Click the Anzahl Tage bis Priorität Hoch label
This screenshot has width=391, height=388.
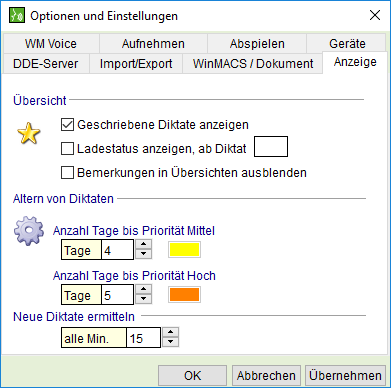pyautogui.click(x=134, y=276)
